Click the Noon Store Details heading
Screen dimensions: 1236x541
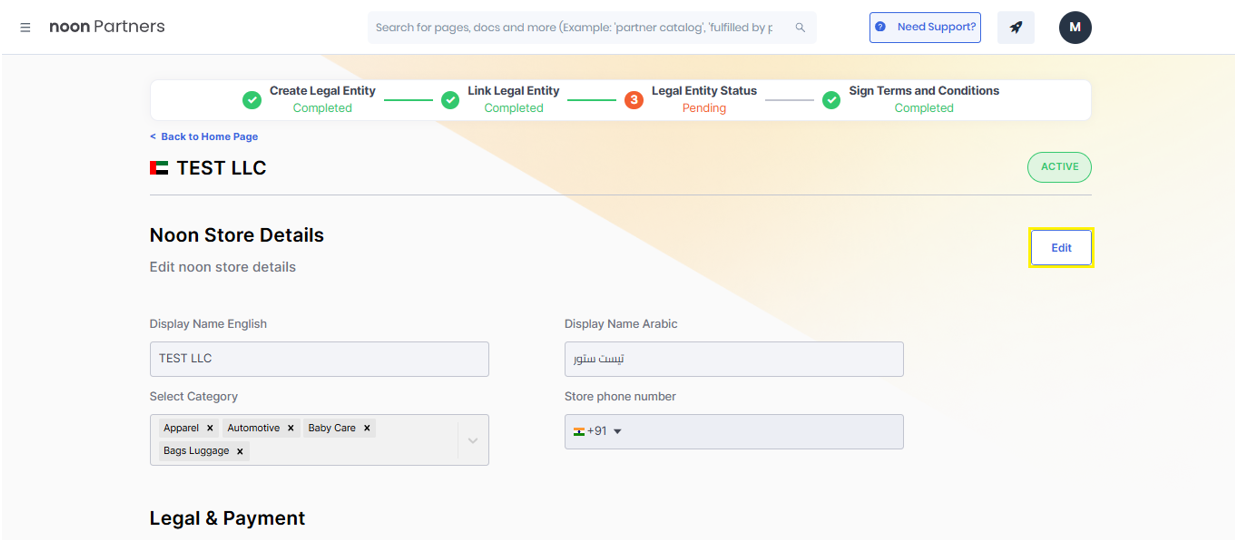tap(237, 235)
